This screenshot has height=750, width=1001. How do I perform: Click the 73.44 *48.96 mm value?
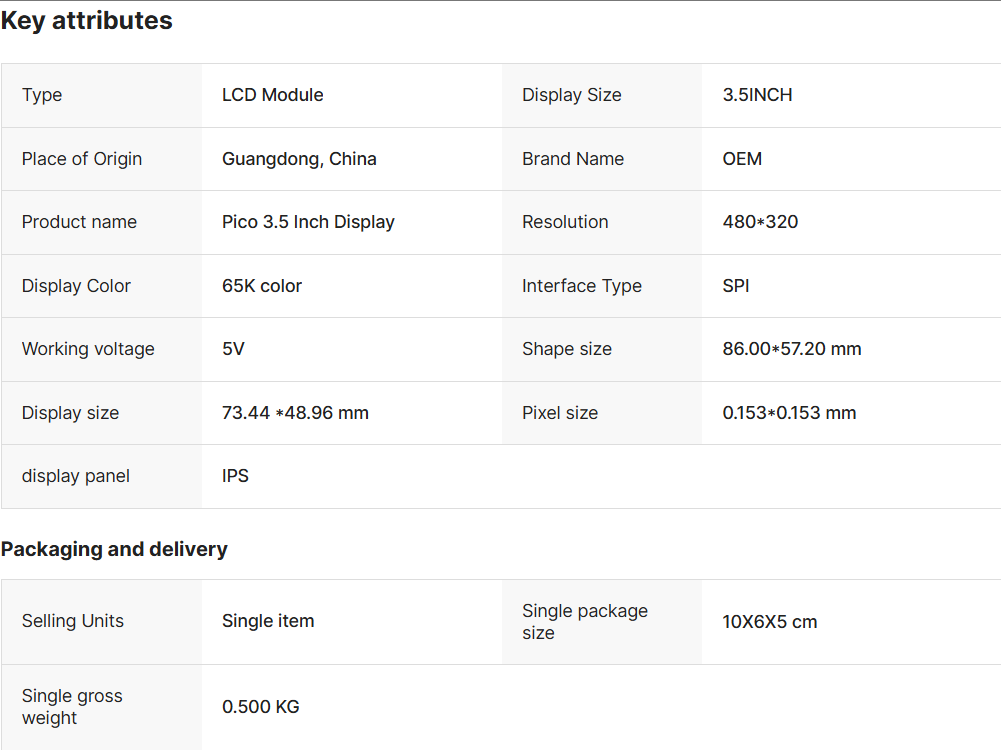coord(295,413)
